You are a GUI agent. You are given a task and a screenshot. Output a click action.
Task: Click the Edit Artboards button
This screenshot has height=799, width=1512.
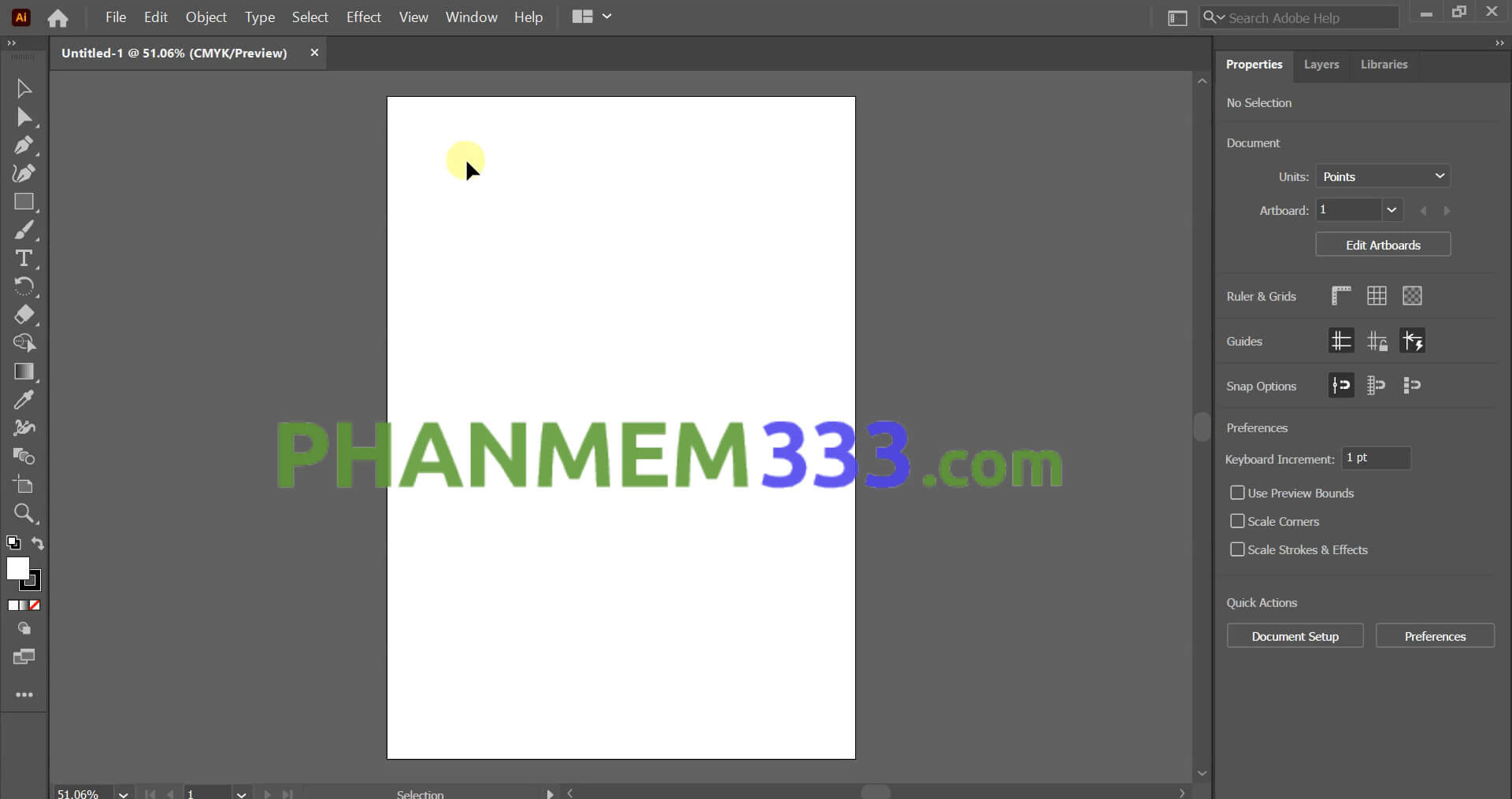[1383, 244]
